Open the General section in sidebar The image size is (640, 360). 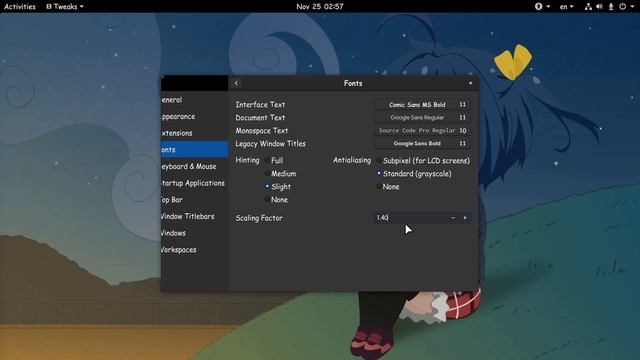(x=194, y=100)
